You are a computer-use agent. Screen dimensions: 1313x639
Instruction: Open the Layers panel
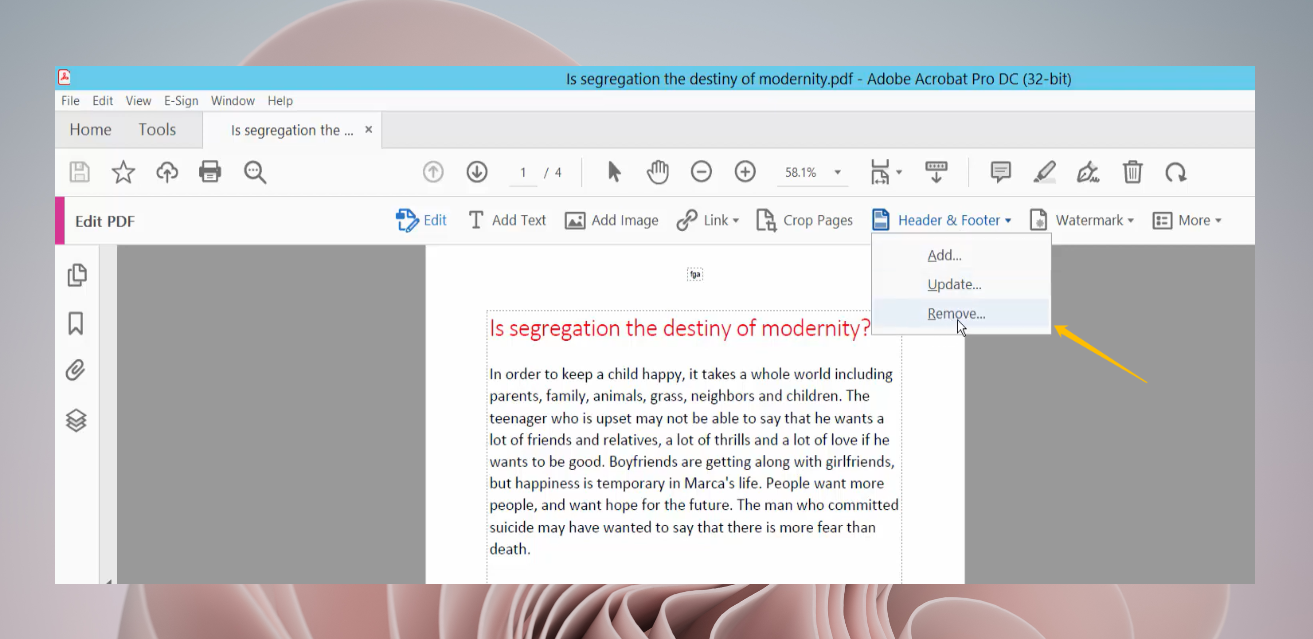[x=77, y=421]
